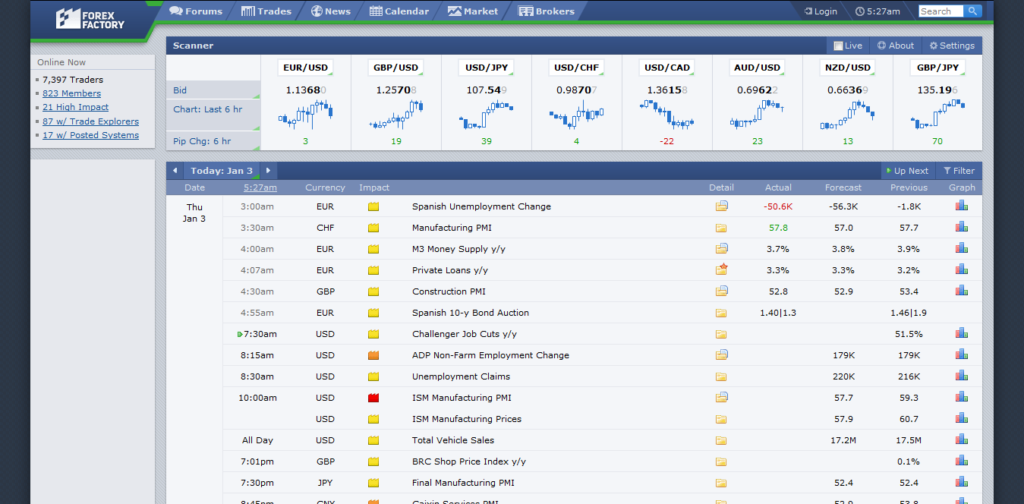Open detail folder for Challenger Job Cuts y/y

[x=721, y=334]
